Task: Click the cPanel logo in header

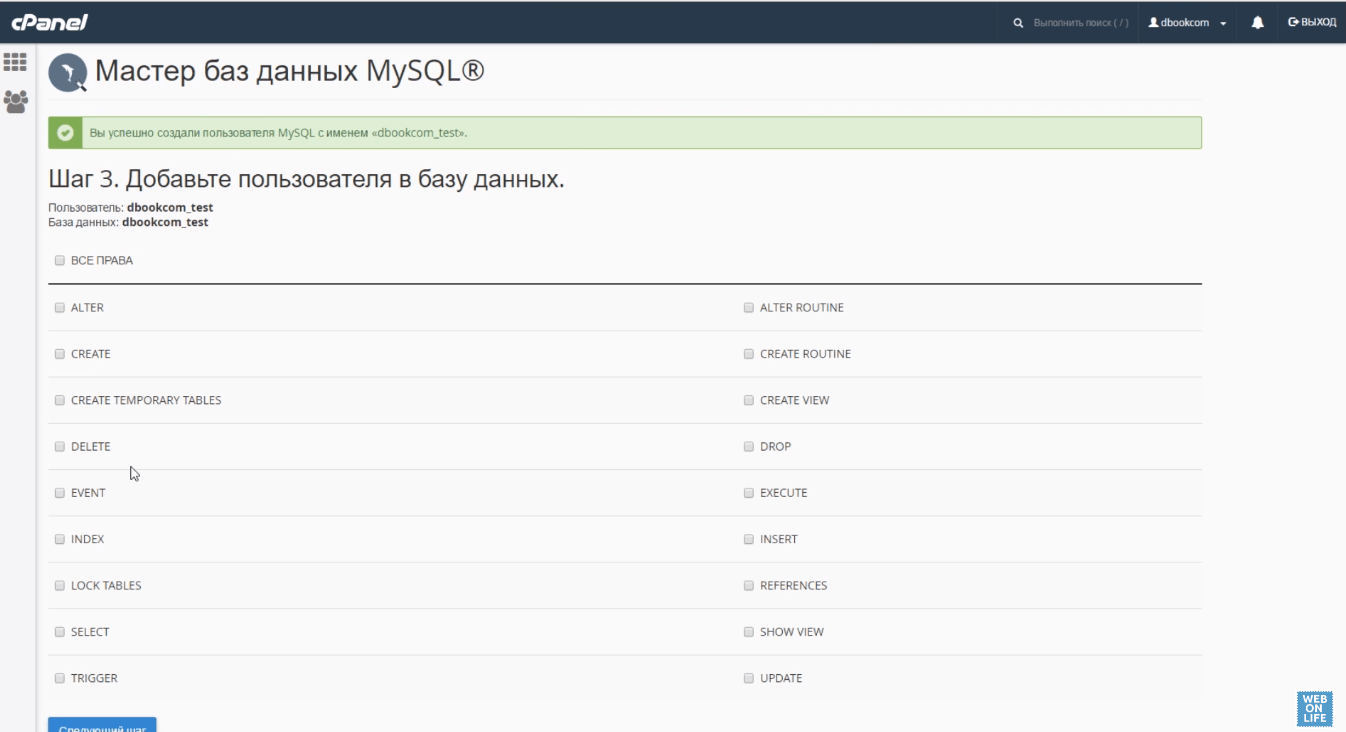Action: coord(49,22)
